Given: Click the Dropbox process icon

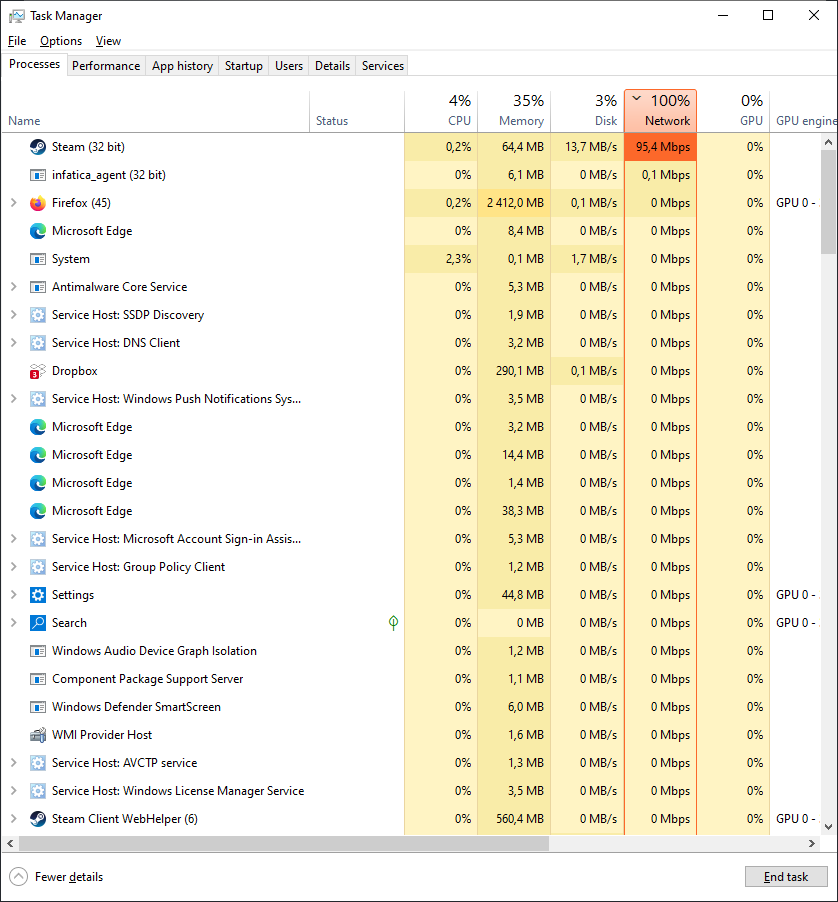Looking at the screenshot, I should pos(38,371).
